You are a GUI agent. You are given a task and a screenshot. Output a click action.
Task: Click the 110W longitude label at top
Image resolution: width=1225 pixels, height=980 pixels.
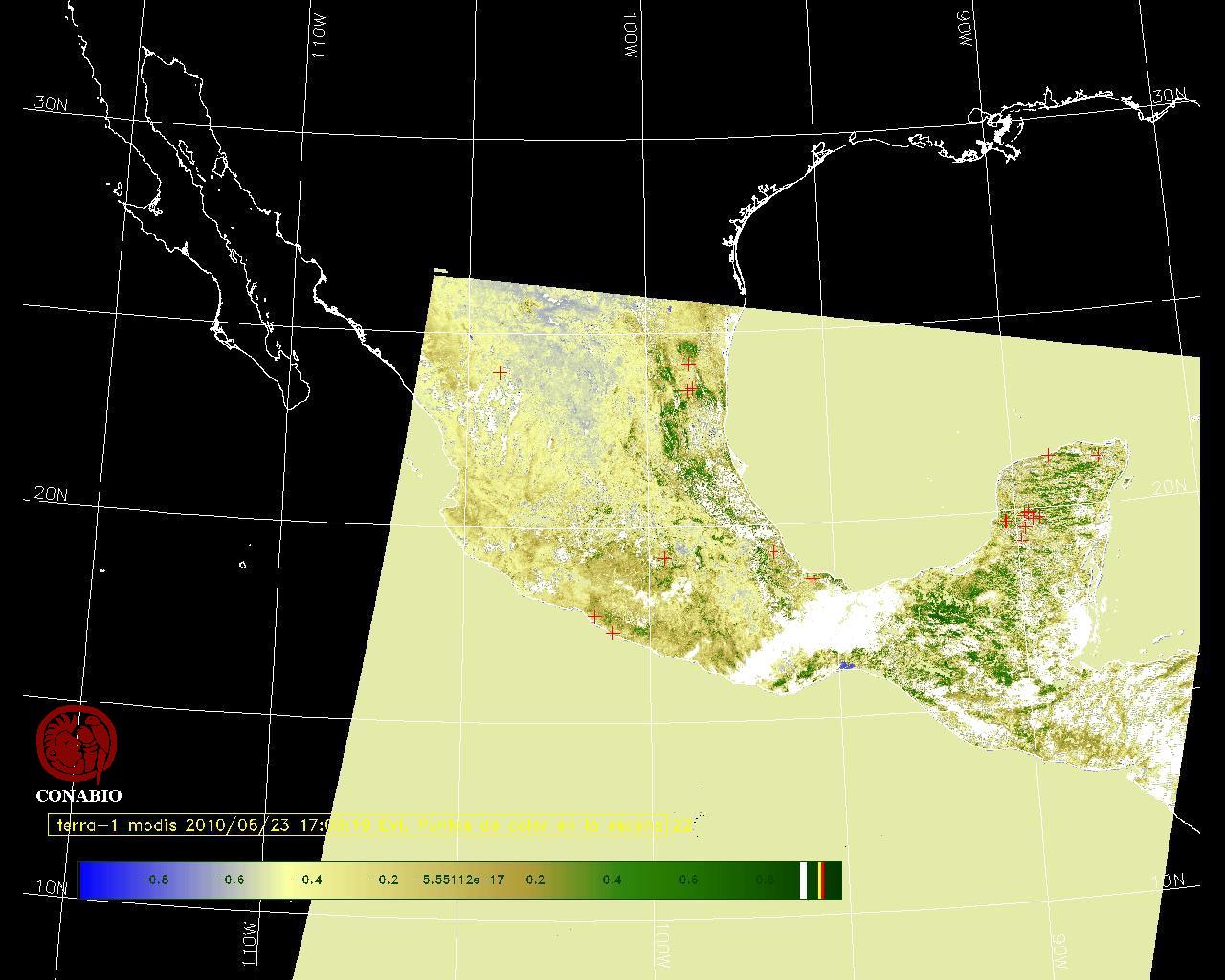tap(320, 40)
